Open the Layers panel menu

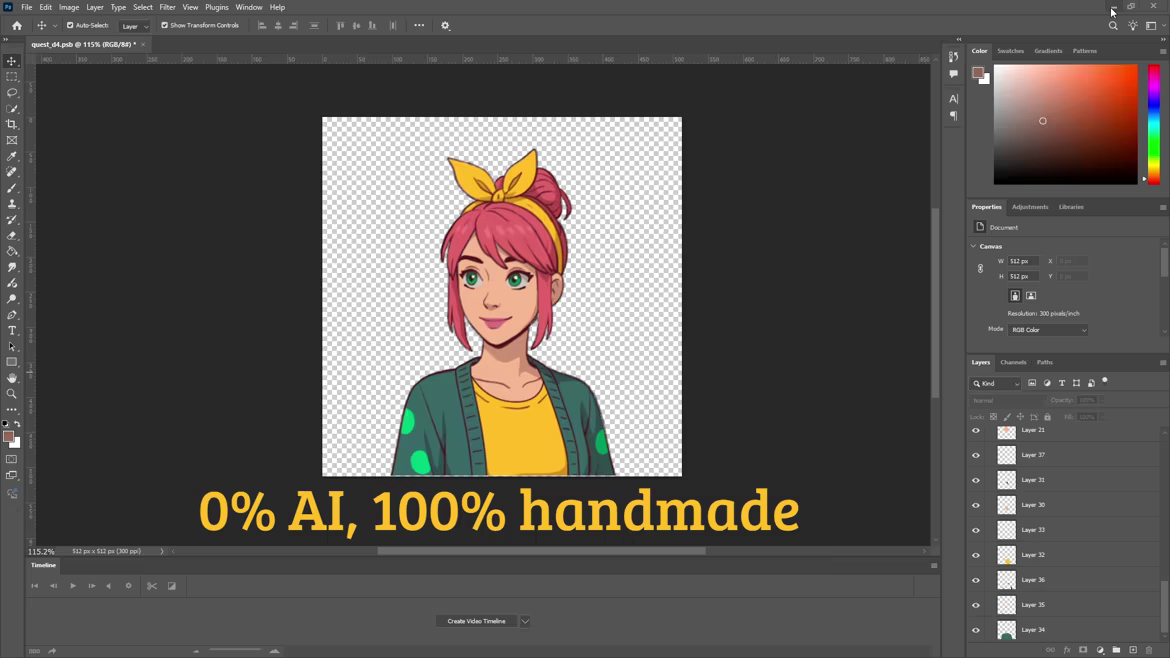pos(1163,363)
